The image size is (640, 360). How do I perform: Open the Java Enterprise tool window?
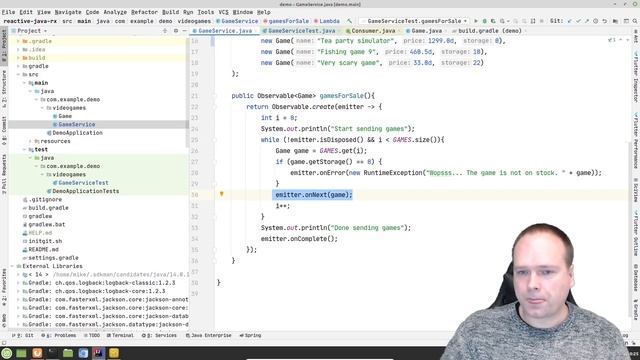tap(209, 336)
